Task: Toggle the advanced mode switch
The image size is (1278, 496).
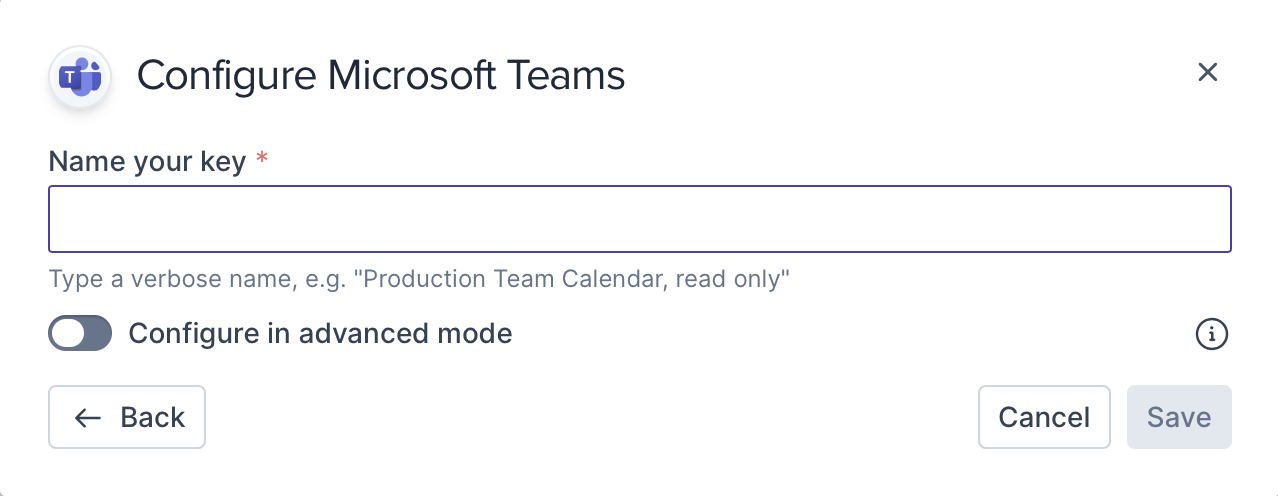Action: [x=80, y=334]
